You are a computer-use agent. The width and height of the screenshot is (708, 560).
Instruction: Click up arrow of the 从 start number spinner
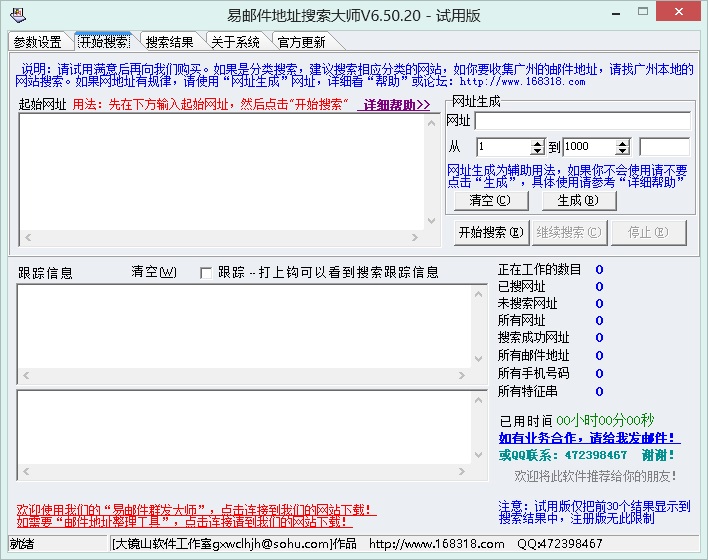click(538, 142)
